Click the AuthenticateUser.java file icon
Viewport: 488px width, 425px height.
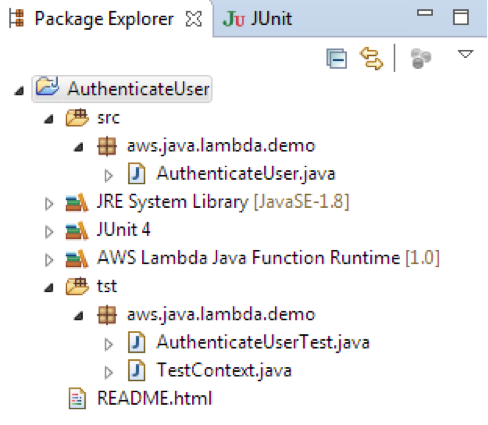click(x=137, y=173)
